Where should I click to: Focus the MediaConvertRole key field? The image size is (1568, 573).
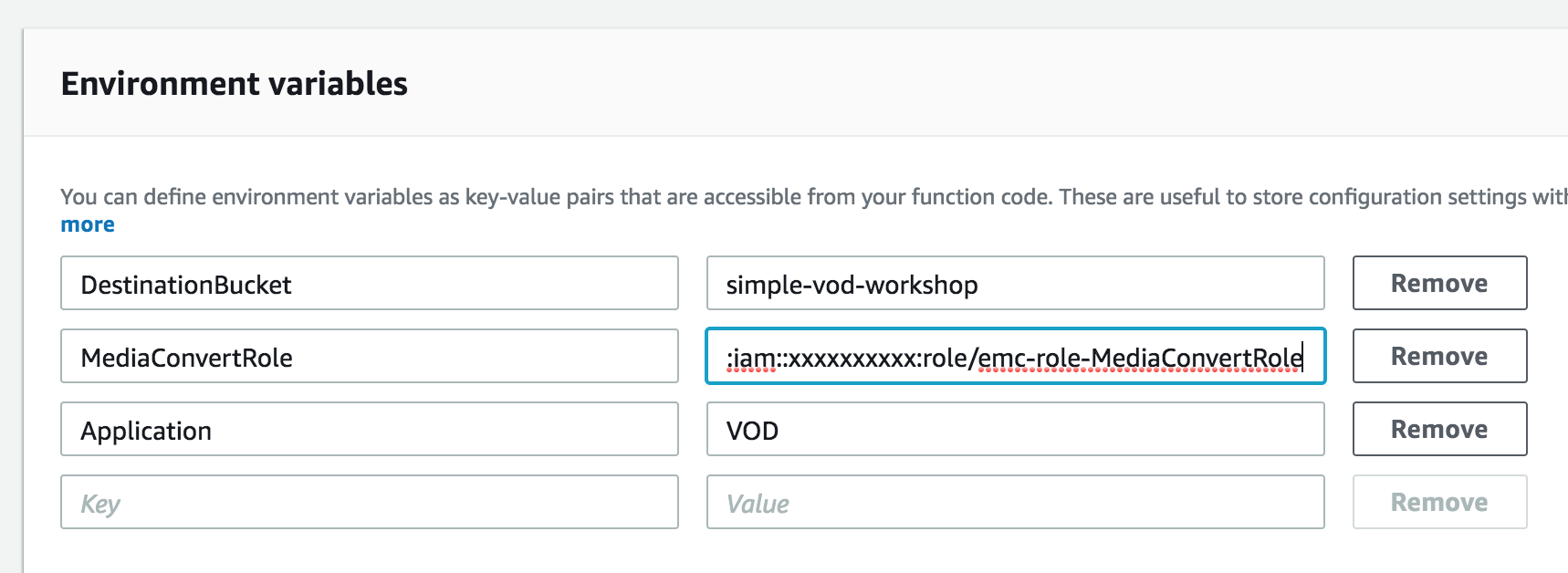point(370,357)
